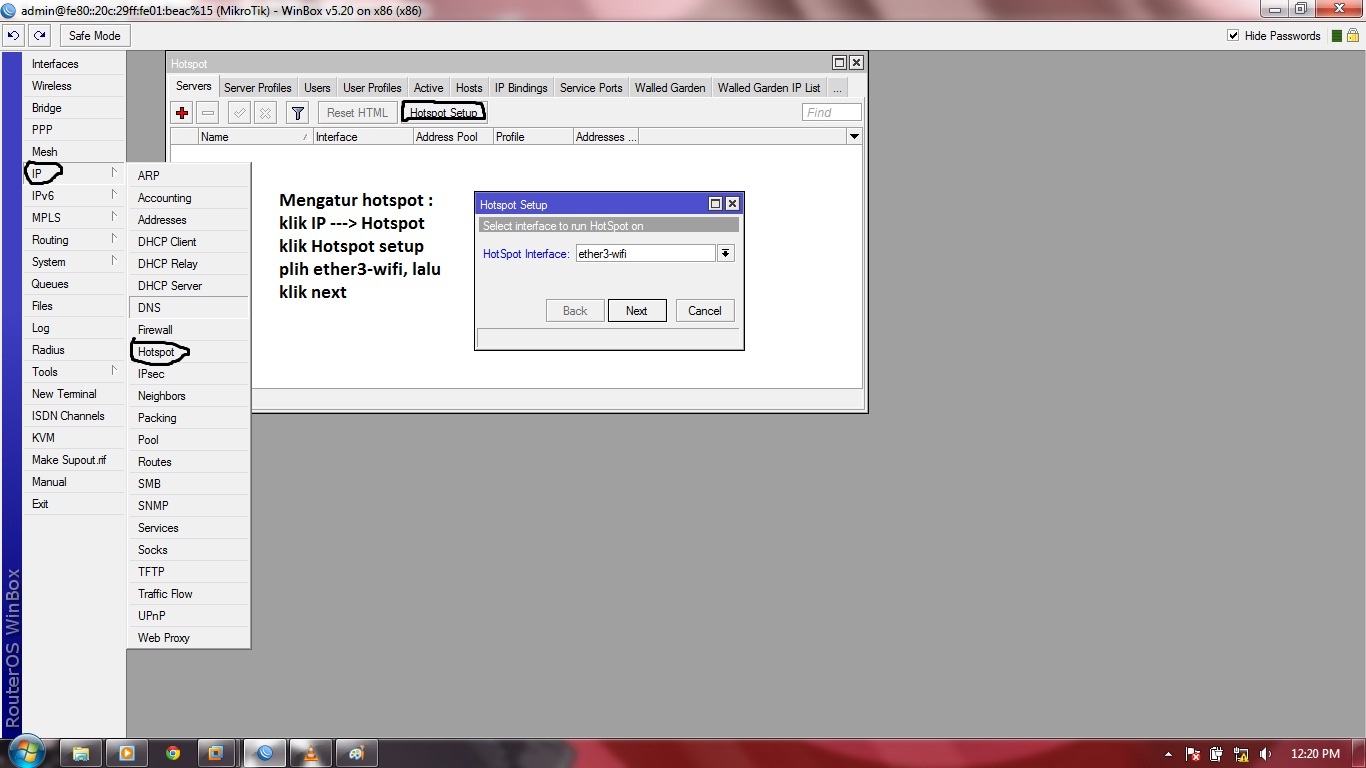Screen dimensions: 1366x768
Task: Expand the System submenu
Action: (x=74, y=262)
